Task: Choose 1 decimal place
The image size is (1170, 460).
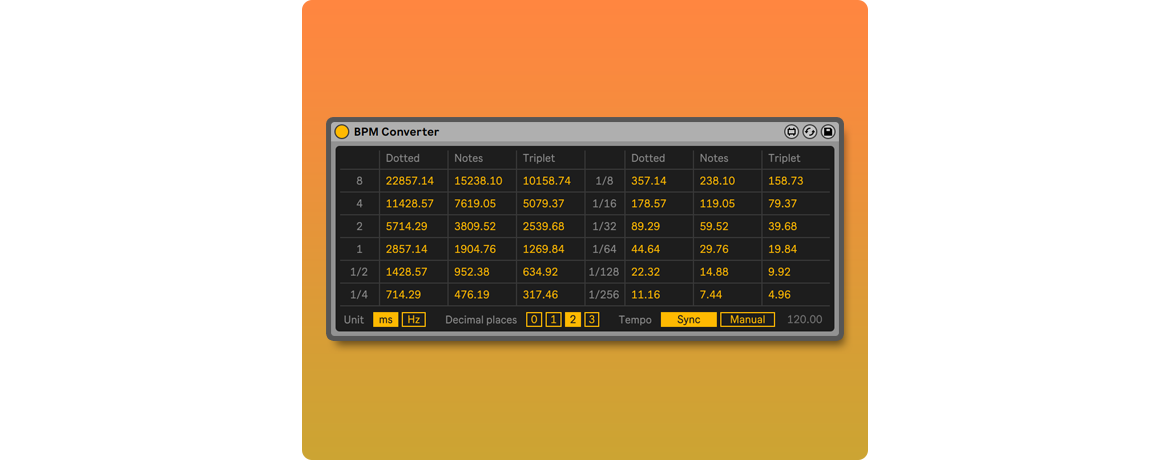Action: pyautogui.click(x=553, y=320)
